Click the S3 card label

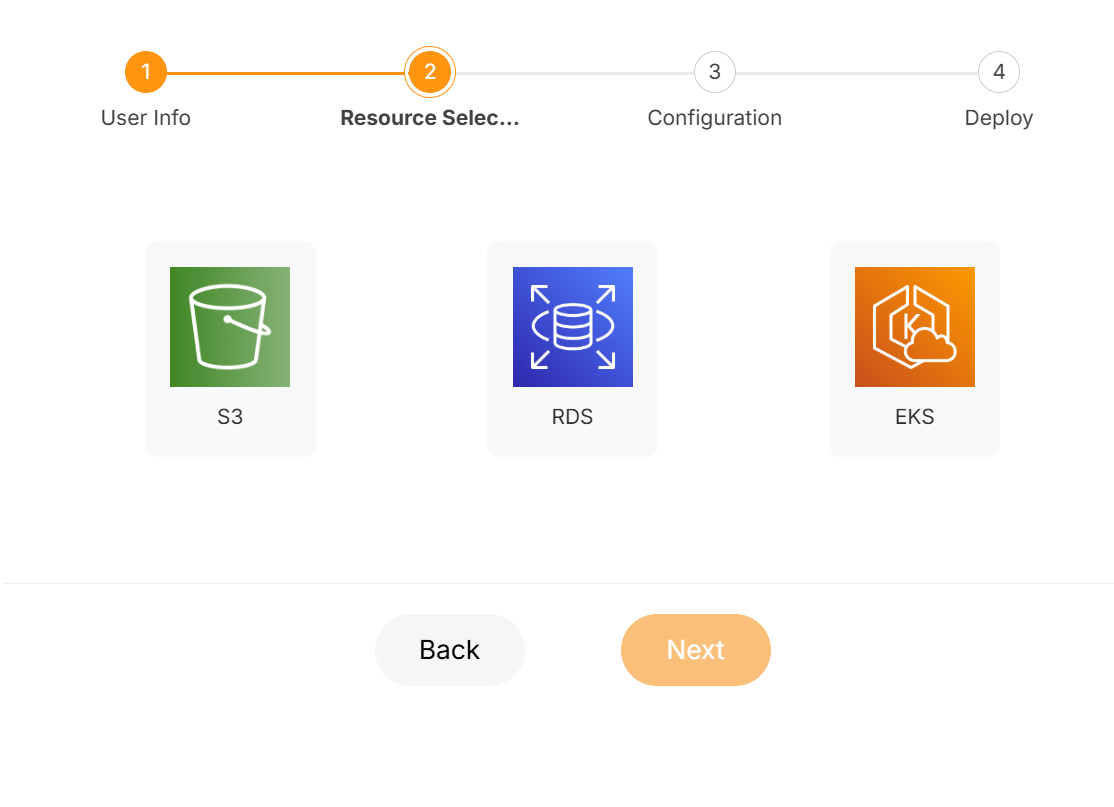click(x=230, y=416)
